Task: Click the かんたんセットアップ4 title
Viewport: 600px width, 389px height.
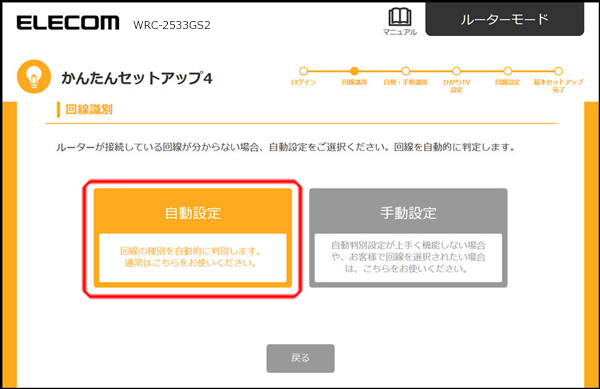Action: tap(137, 78)
